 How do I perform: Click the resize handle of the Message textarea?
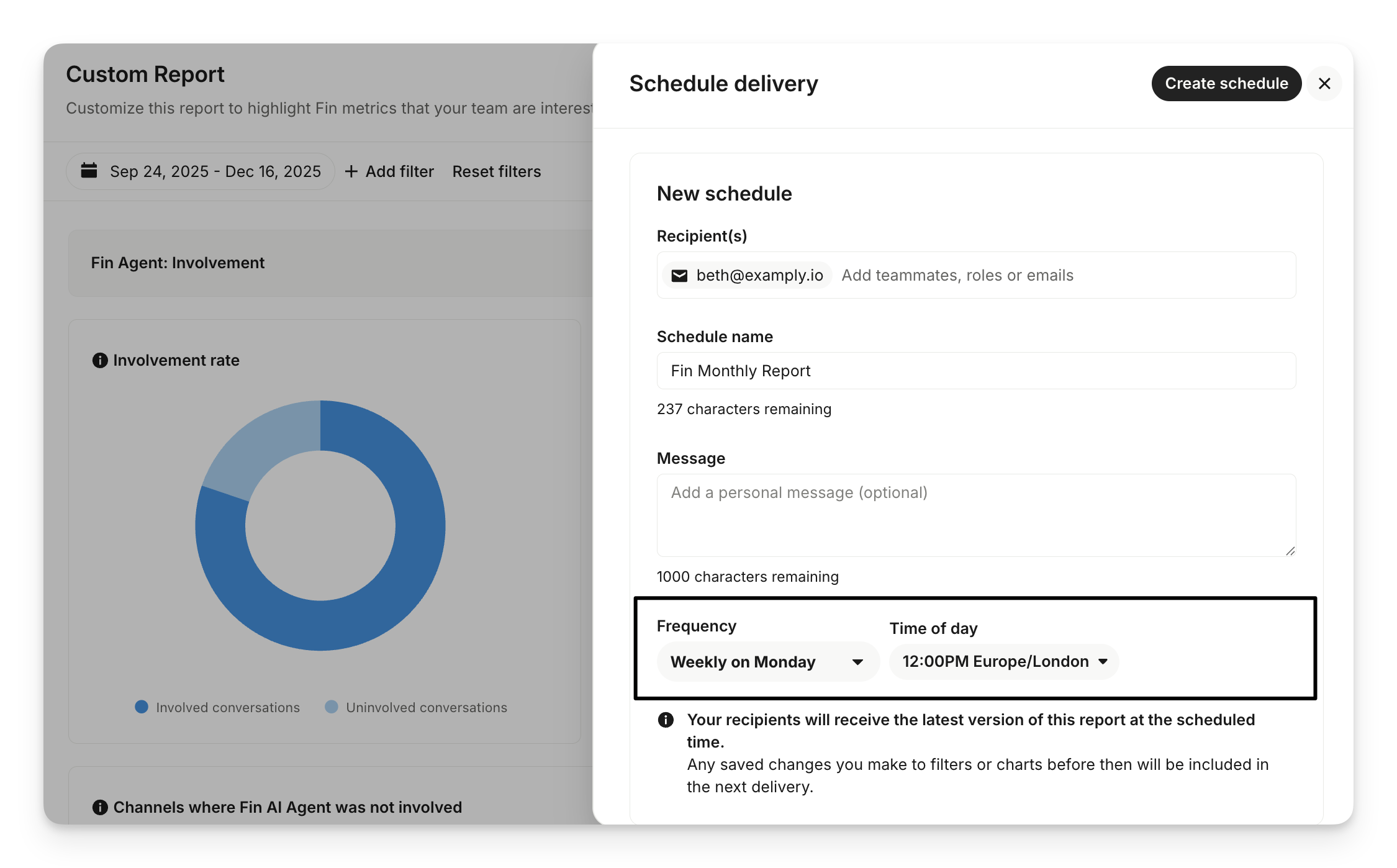pyautogui.click(x=1290, y=551)
